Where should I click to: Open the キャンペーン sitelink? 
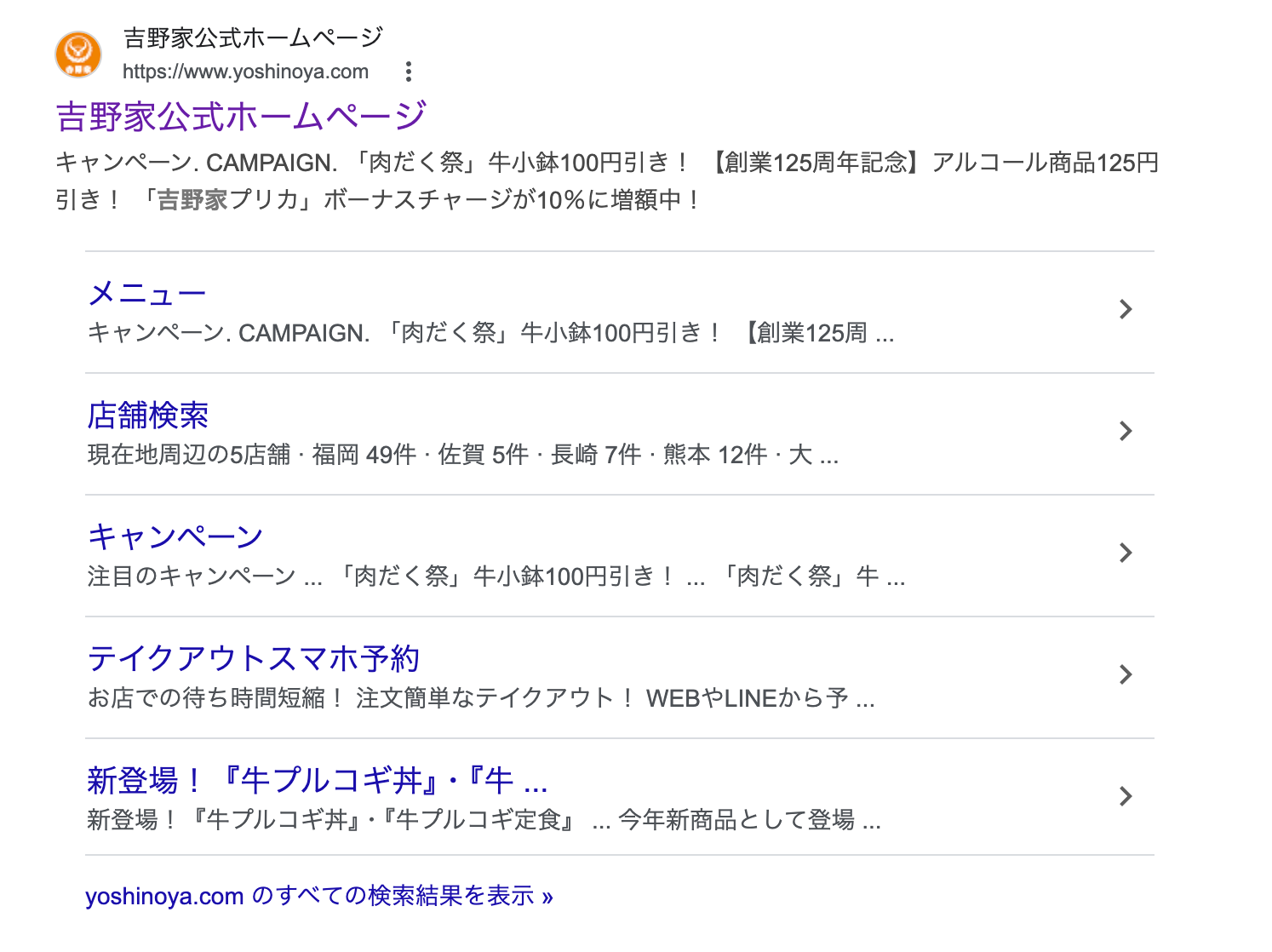[175, 537]
